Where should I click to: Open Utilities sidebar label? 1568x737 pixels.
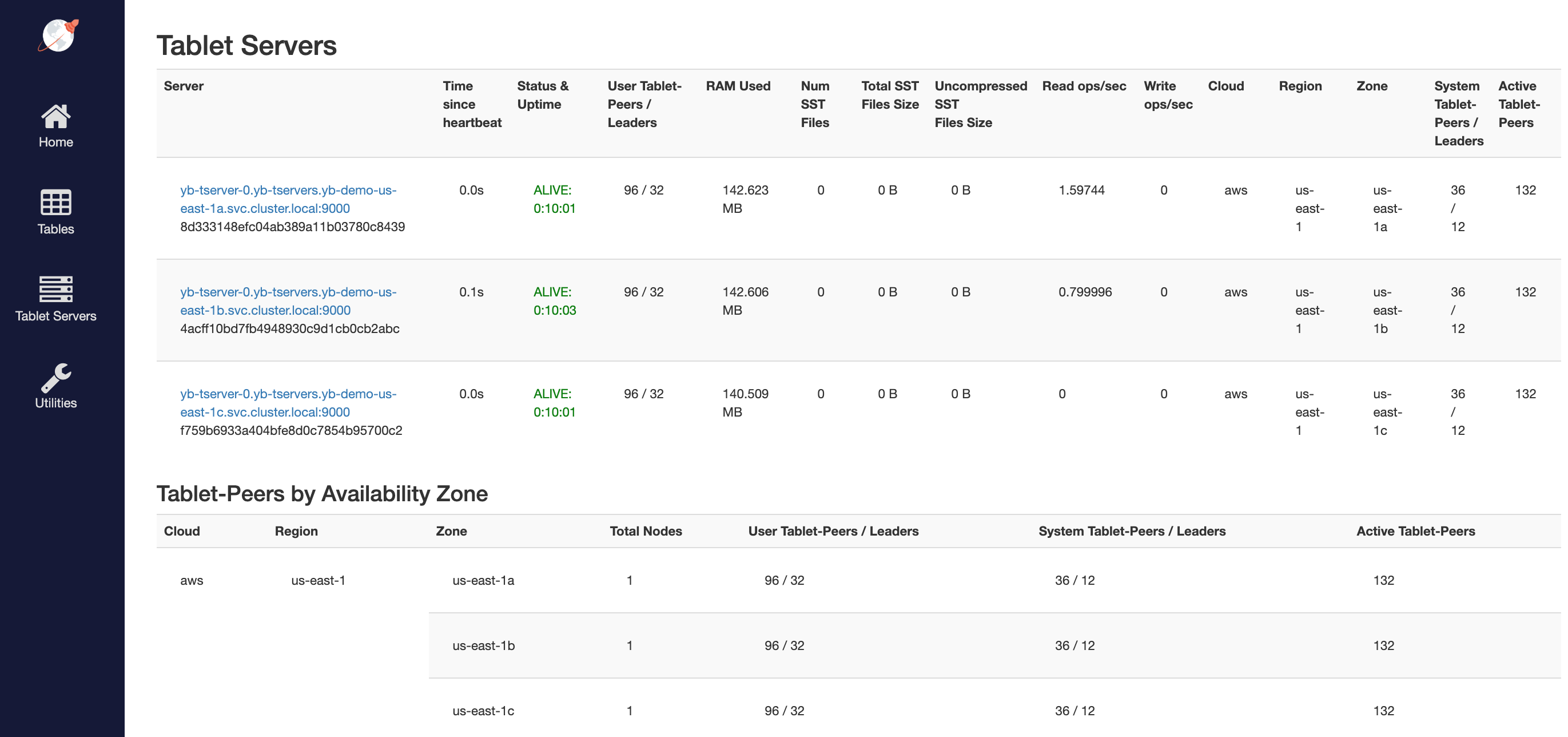click(x=55, y=403)
